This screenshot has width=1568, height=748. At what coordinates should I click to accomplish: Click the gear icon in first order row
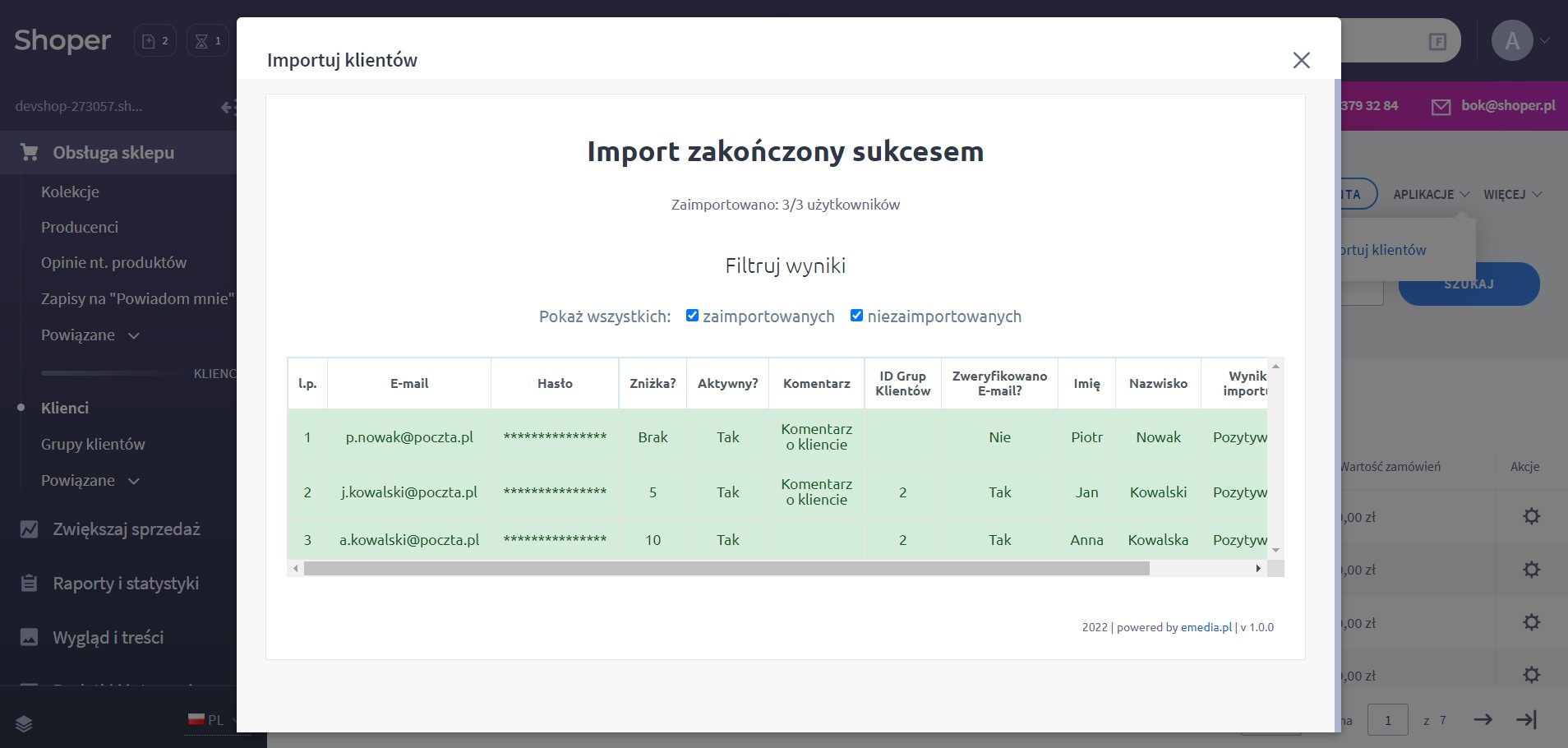(1531, 517)
